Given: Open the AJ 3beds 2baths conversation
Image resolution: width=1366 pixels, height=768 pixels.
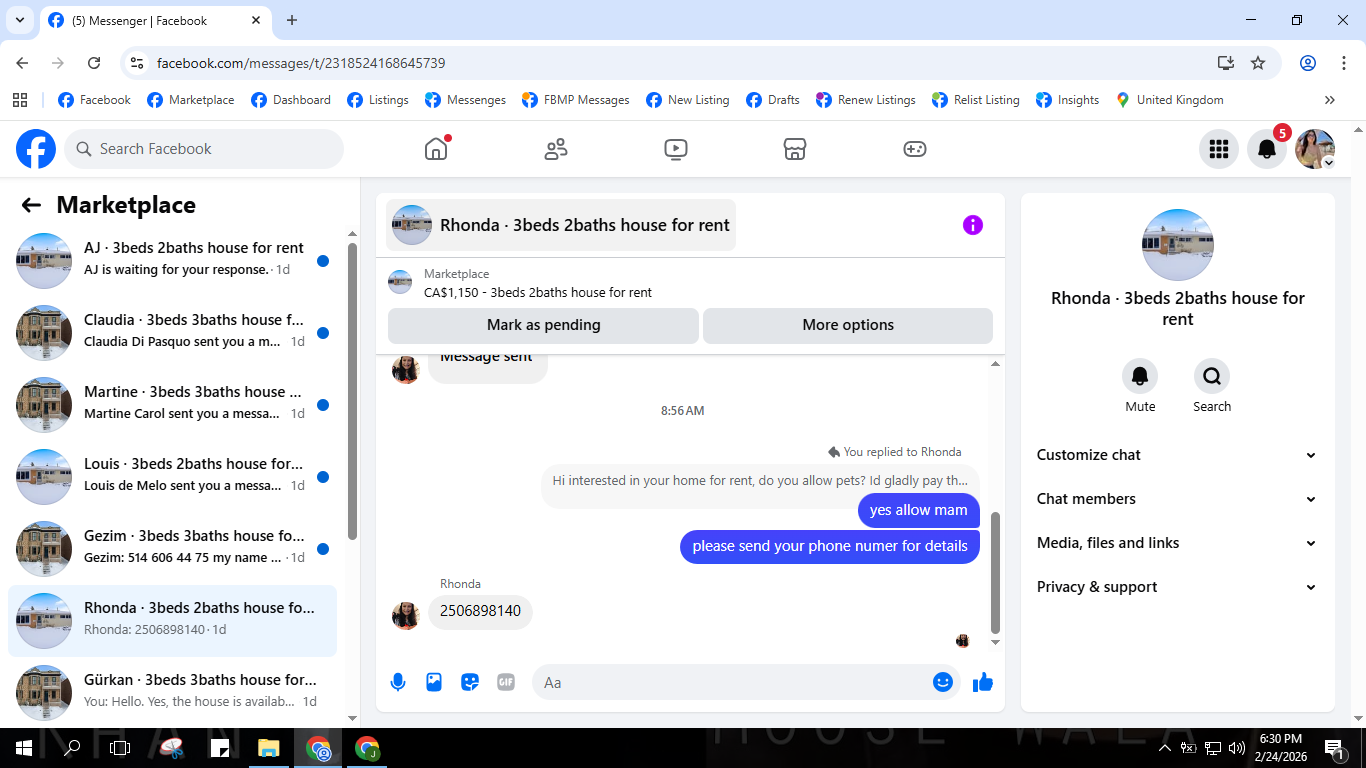Looking at the screenshot, I should pyautogui.click(x=172, y=261).
